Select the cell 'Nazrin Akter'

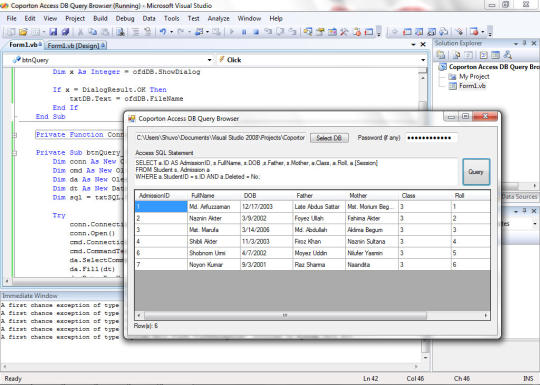click(x=214, y=218)
